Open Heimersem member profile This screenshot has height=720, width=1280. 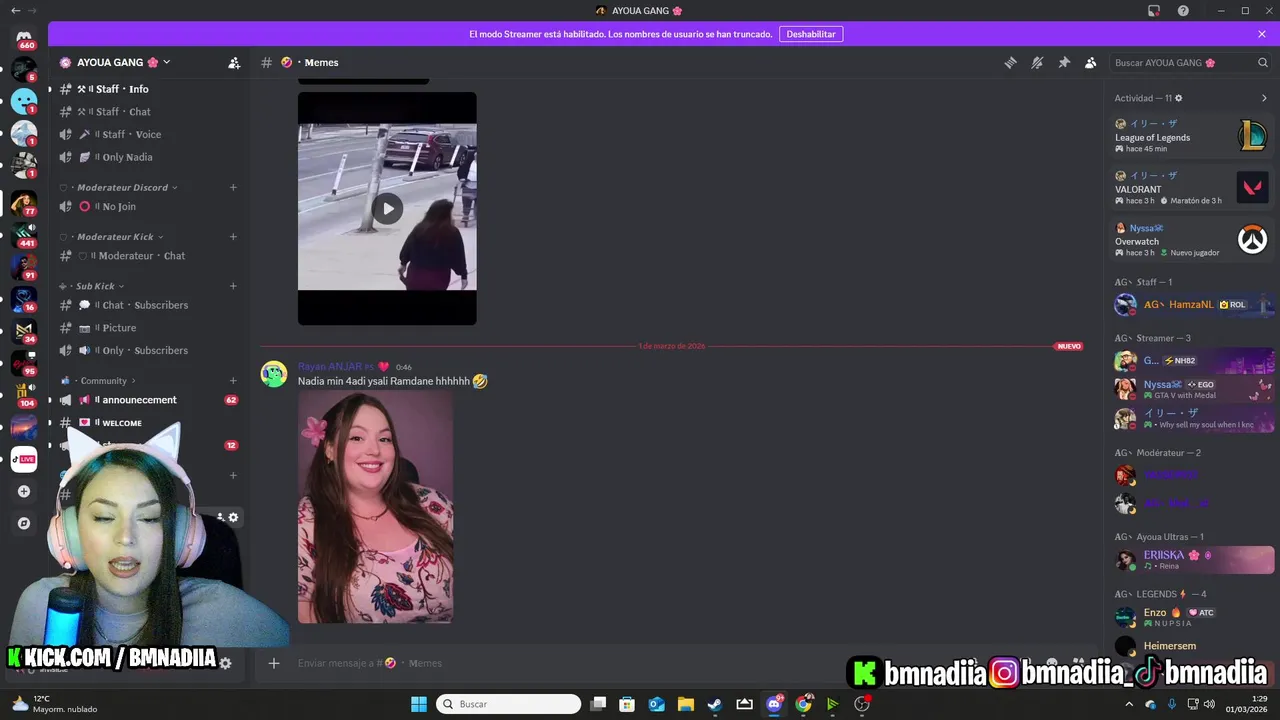tap(1193, 646)
